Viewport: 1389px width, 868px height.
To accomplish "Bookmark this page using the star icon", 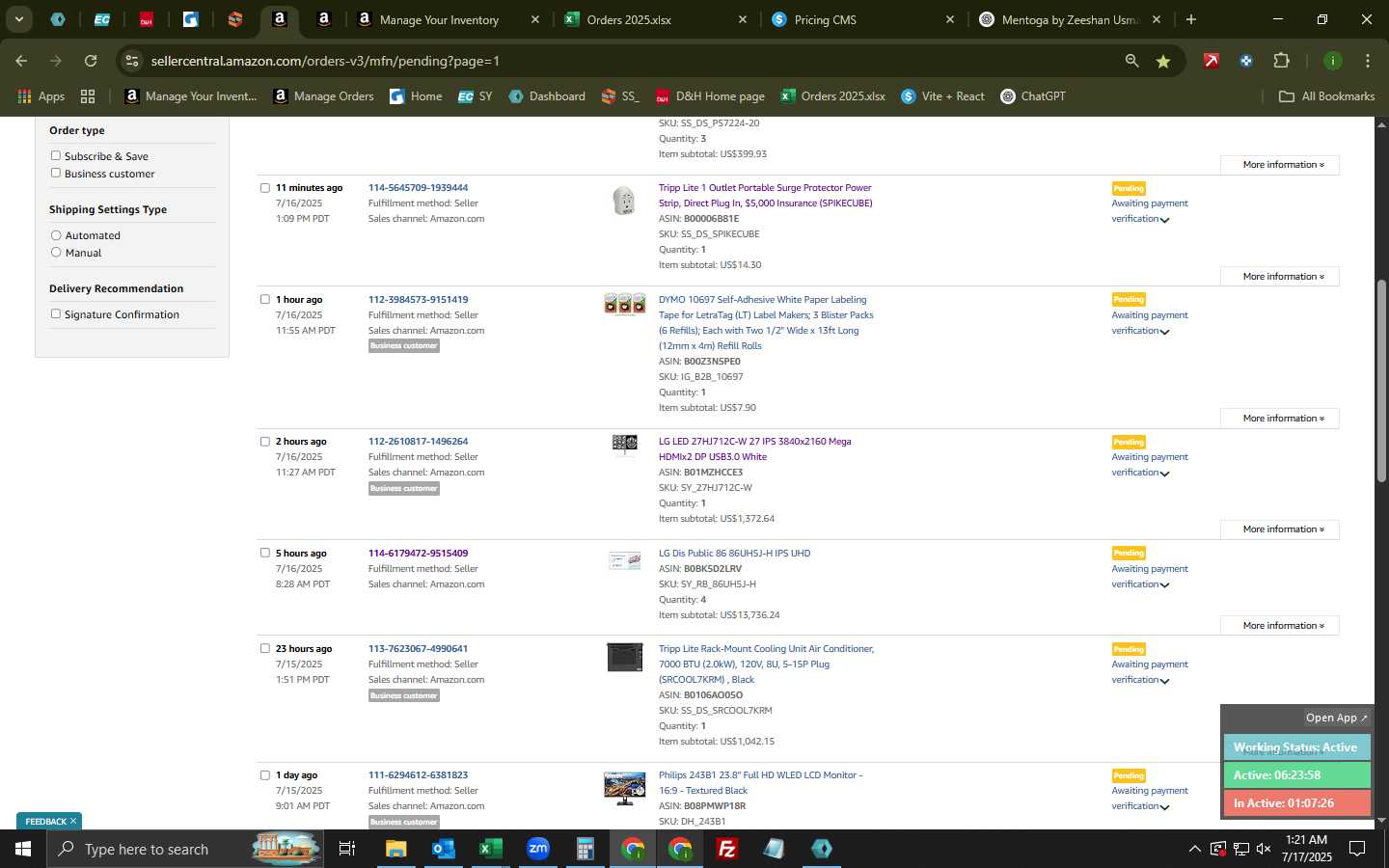I will point(1163,61).
